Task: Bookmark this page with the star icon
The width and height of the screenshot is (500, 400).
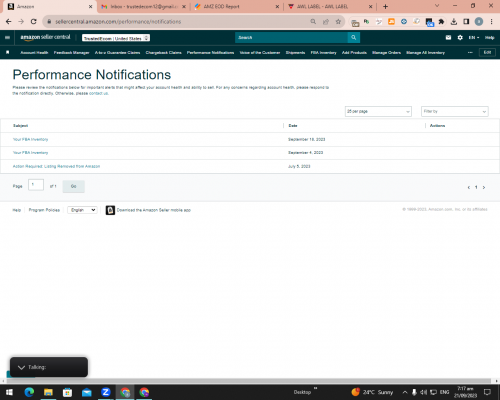Action: 338,22
